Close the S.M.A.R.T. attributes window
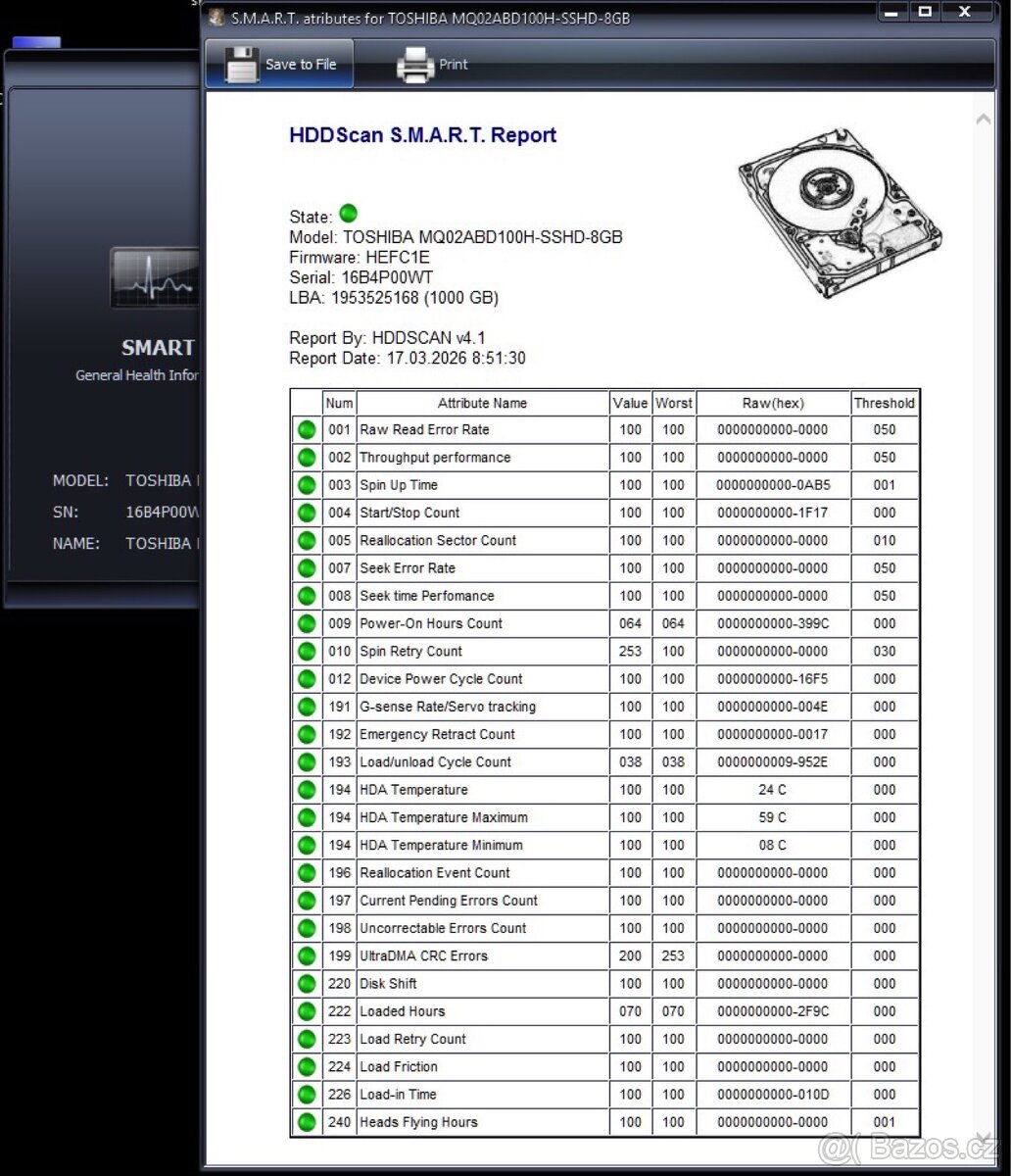The height and width of the screenshot is (1176, 1011). [965, 13]
